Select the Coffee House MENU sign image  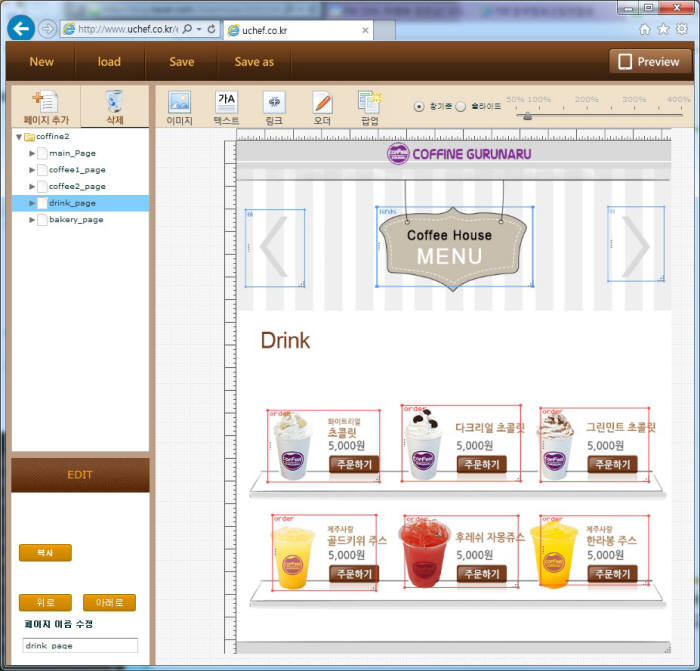click(454, 246)
